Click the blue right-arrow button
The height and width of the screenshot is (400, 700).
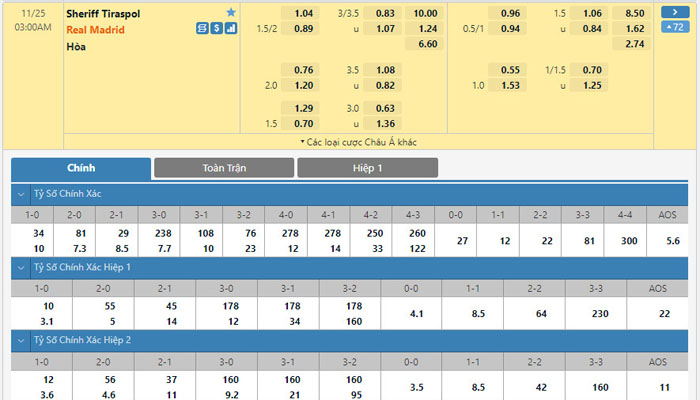click(675, 12)
